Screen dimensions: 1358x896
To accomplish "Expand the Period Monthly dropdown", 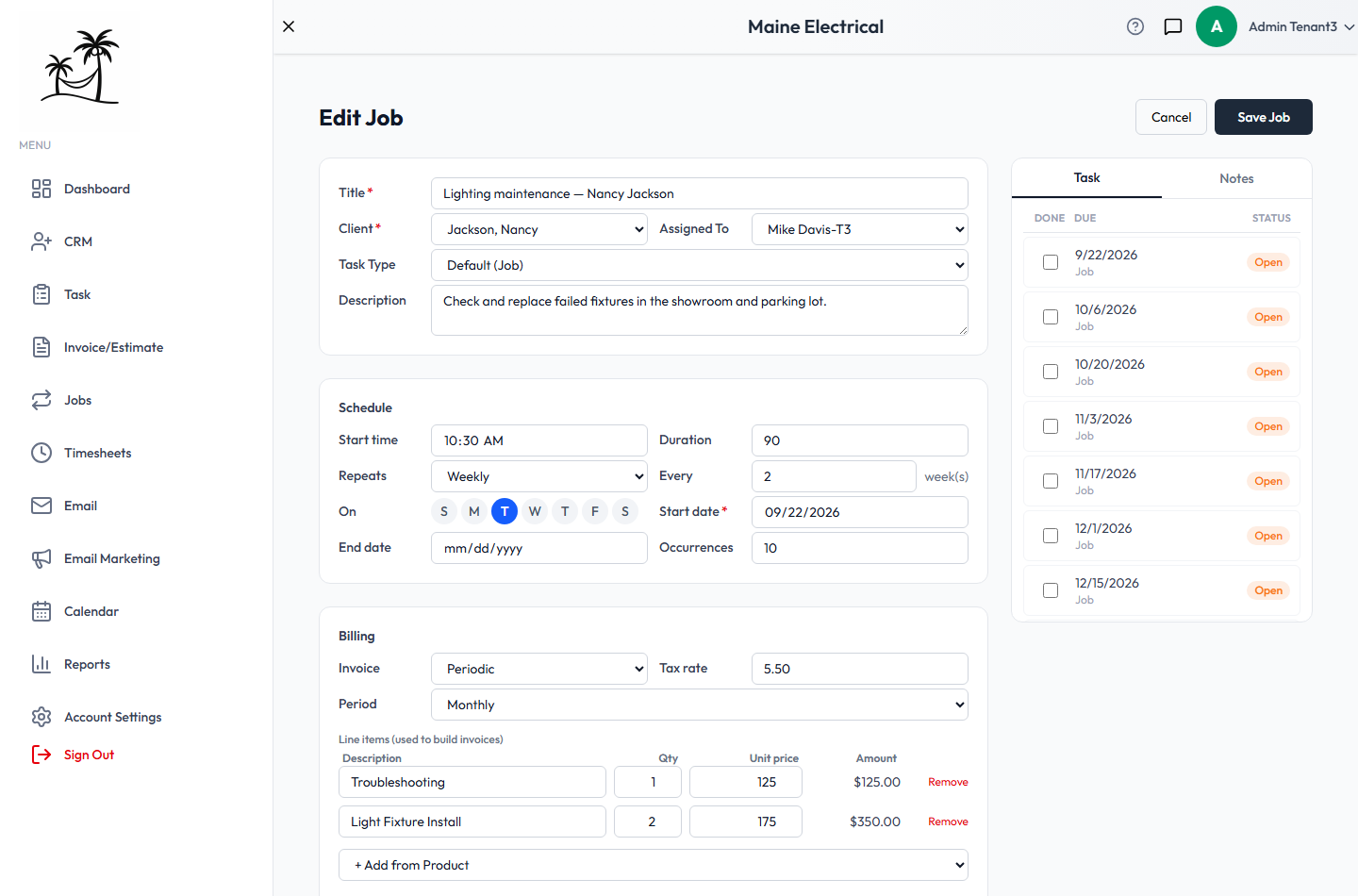I will point(700,705).
